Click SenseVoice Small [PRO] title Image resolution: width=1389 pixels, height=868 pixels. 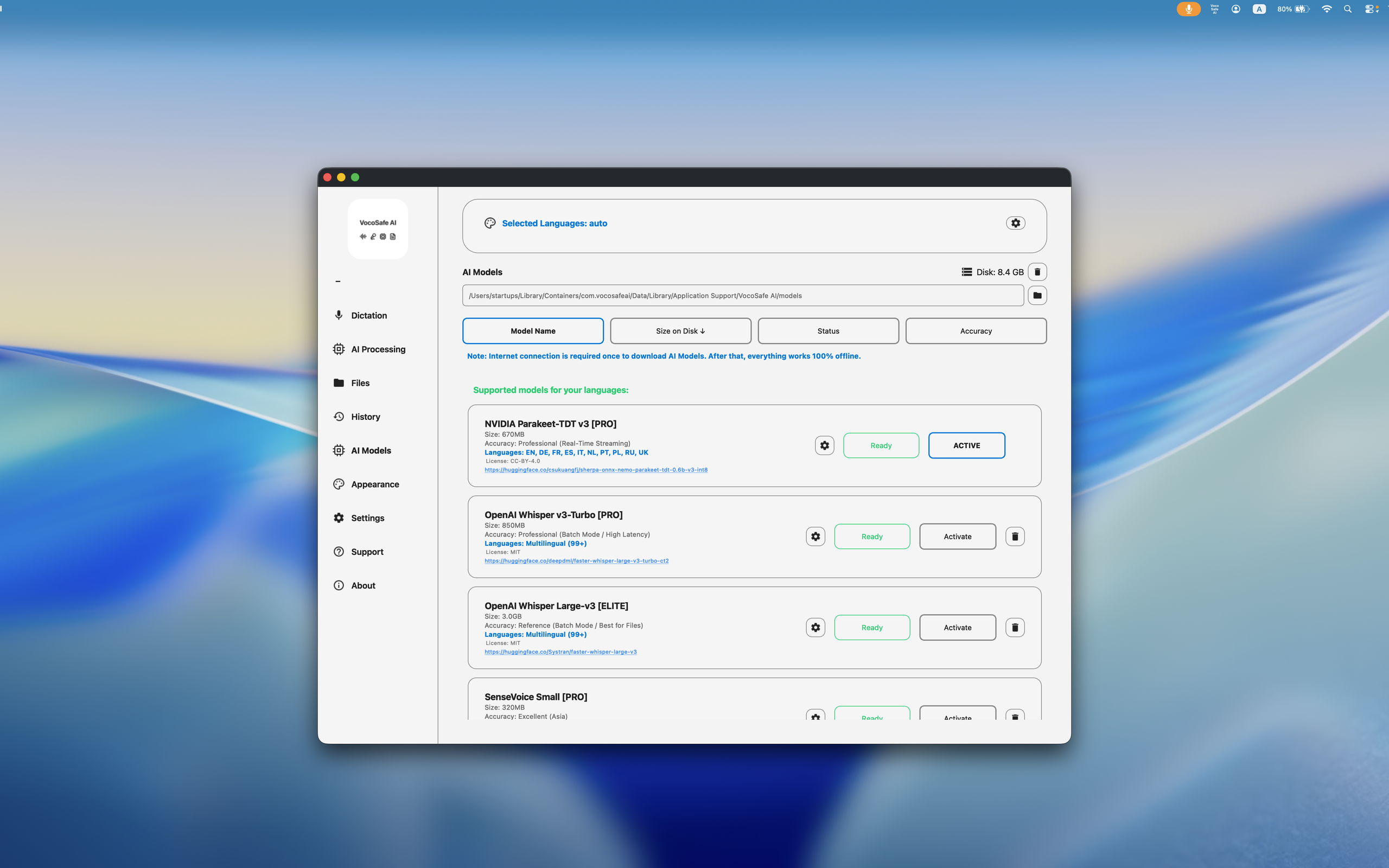[536, 697]
